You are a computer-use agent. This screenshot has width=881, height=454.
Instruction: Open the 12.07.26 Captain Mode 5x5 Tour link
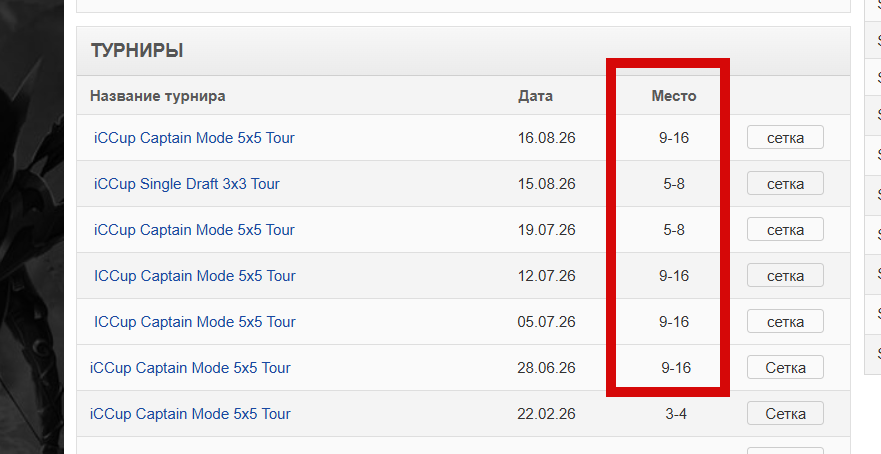coord(194,276)
